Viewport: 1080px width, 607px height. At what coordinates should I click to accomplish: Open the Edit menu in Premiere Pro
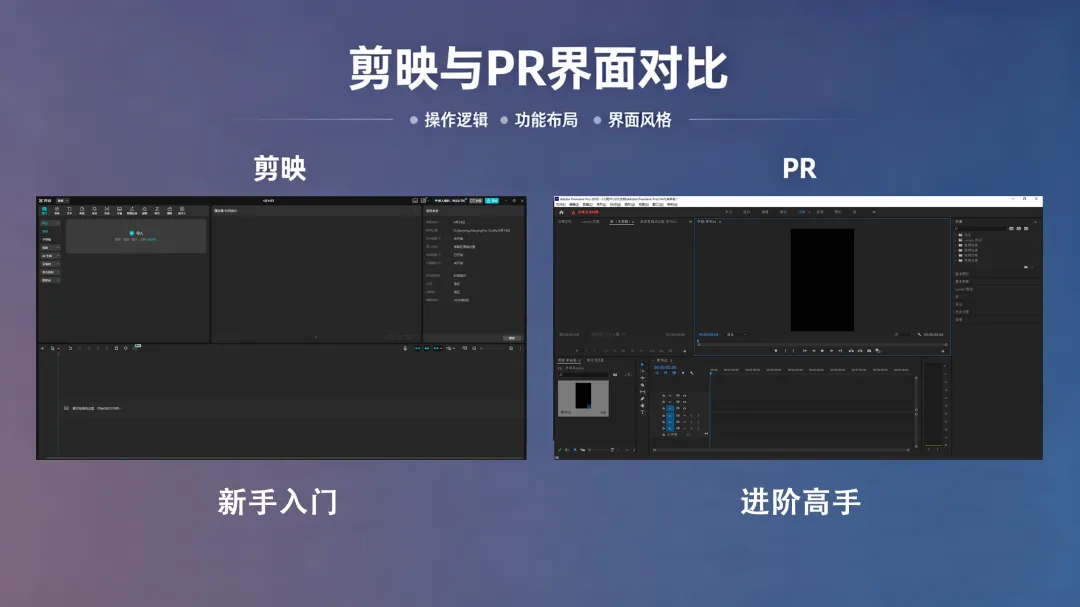(x=574, y=204)
